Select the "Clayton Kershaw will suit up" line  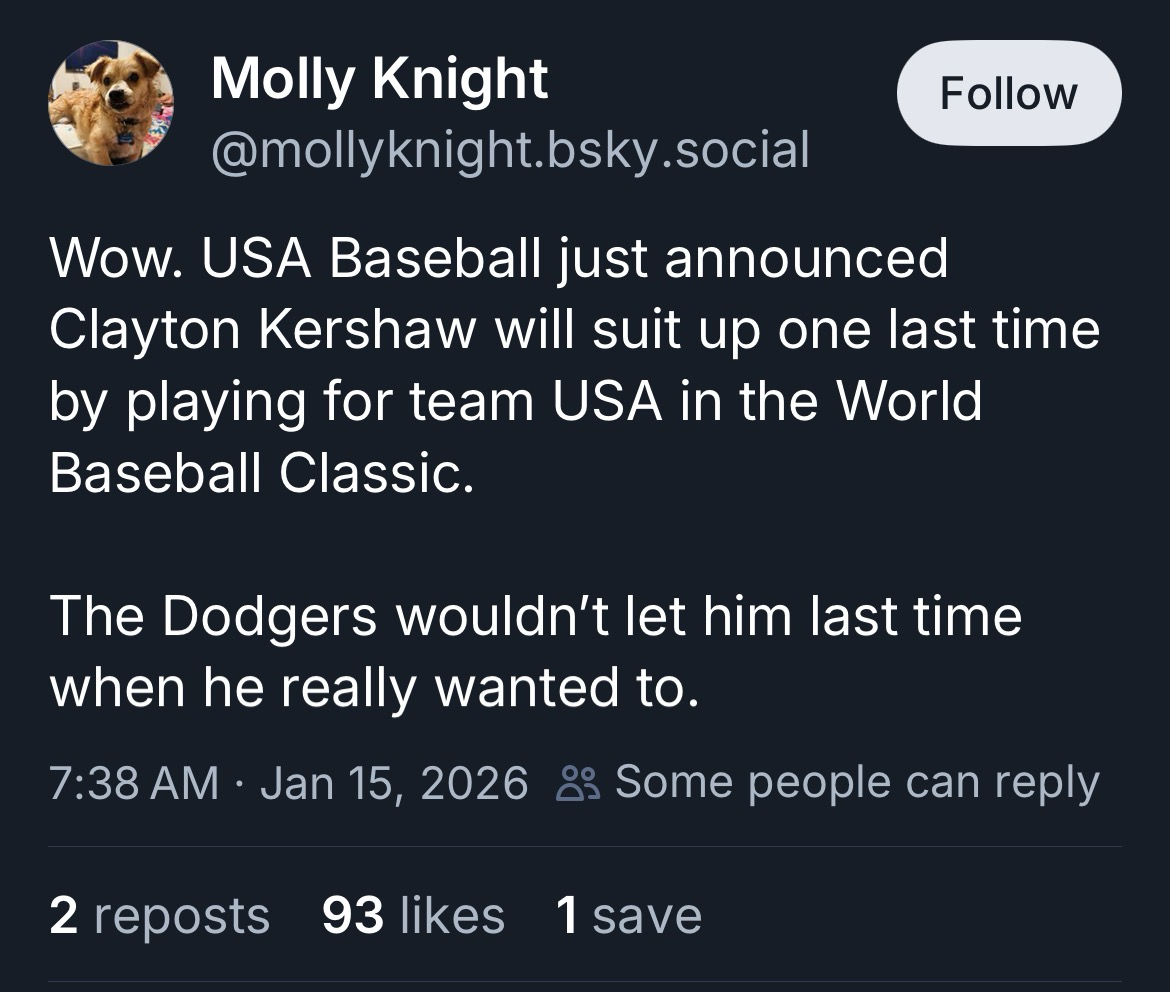pyautogui.click(x=574, y=330)
